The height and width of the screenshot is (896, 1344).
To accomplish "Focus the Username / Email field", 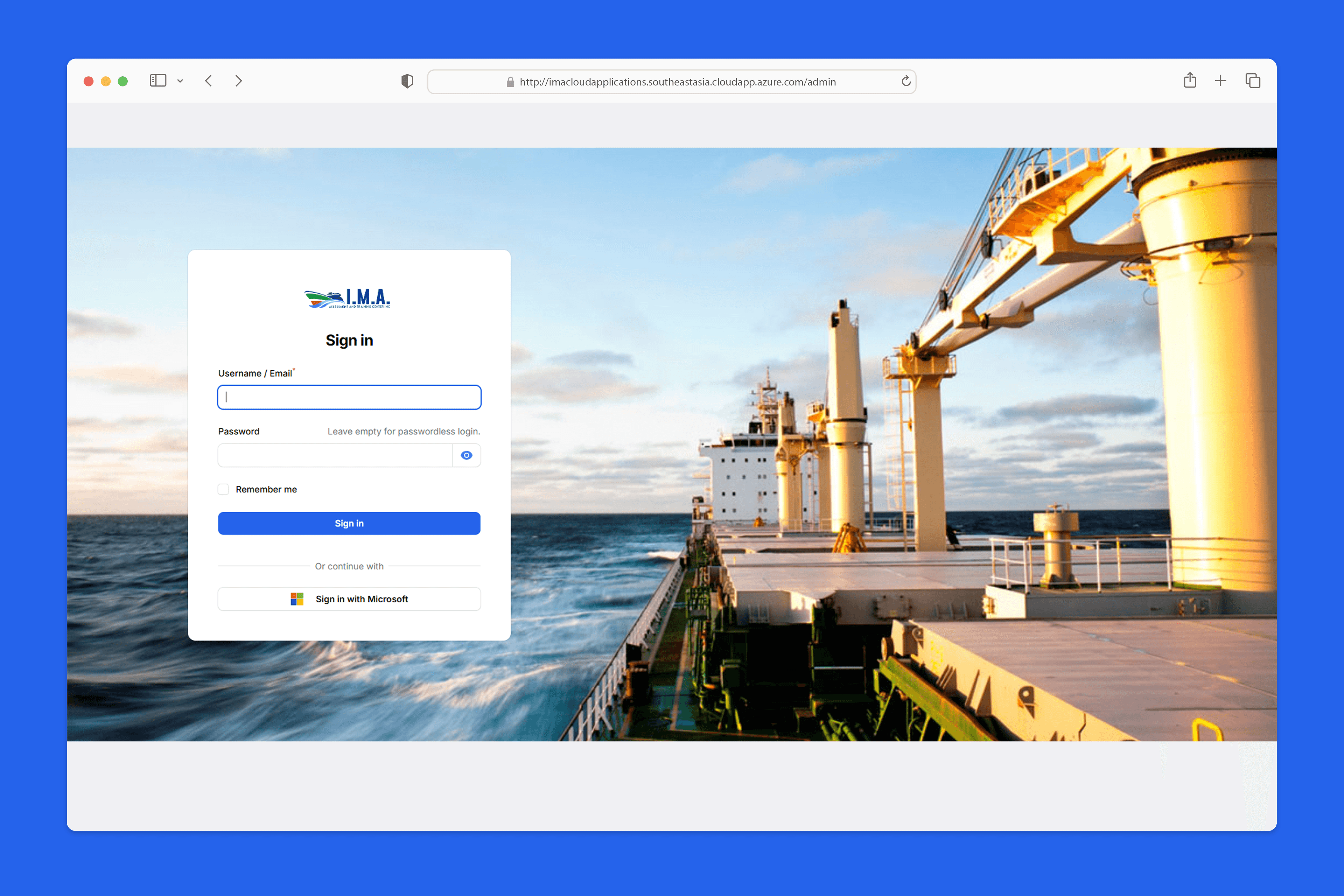I will pos(349,397).
